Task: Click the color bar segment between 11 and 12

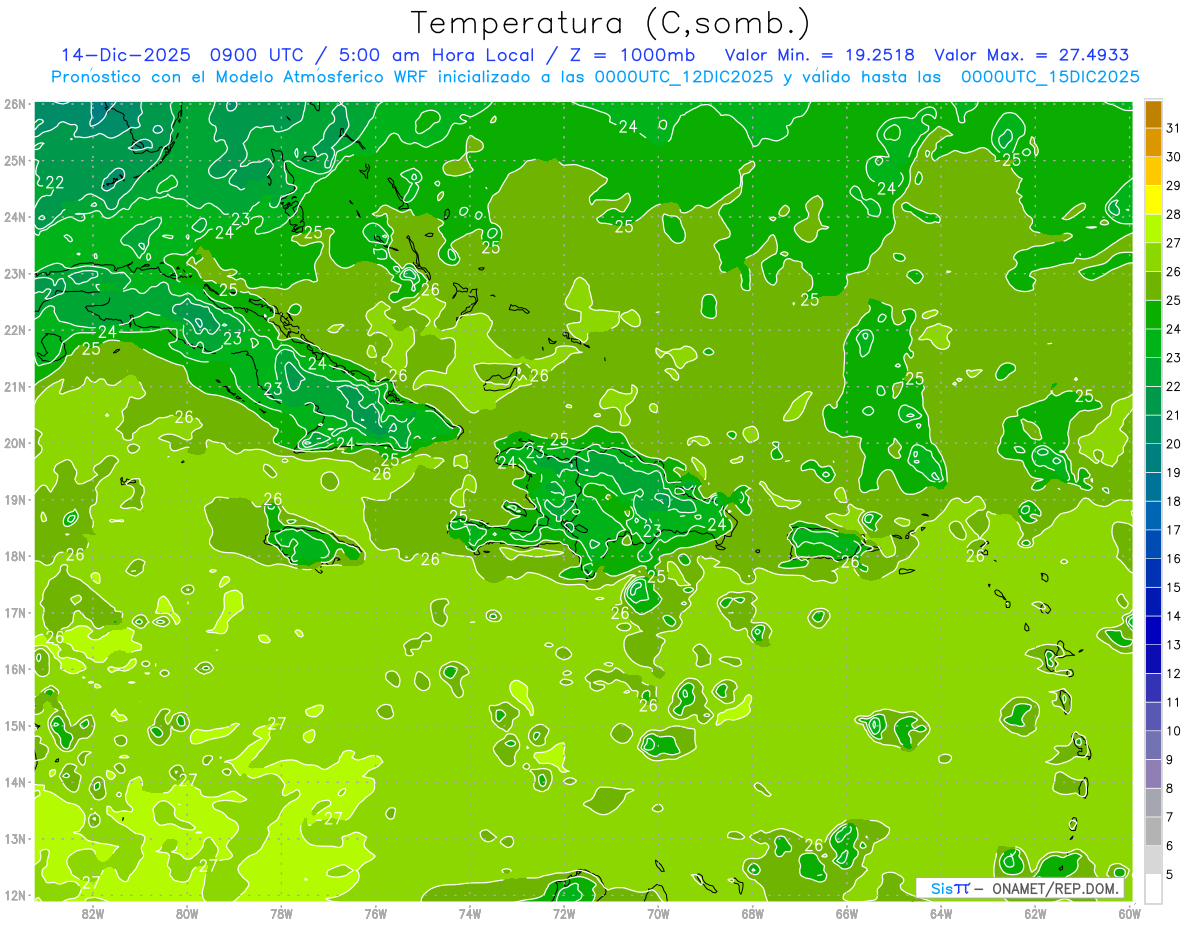Action: 1153,689
